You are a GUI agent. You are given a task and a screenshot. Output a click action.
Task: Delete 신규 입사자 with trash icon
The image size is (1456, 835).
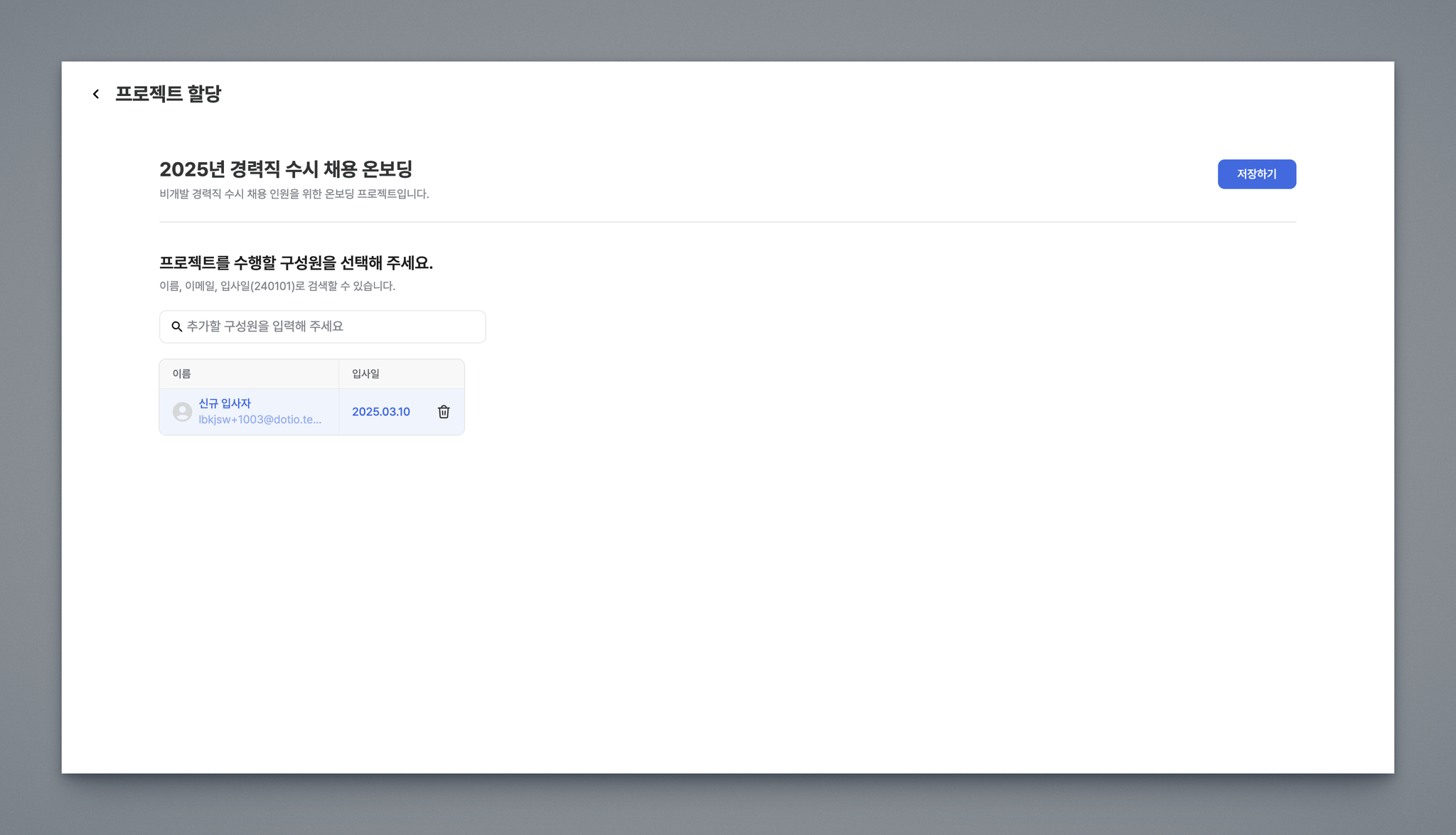pos(444,412)
